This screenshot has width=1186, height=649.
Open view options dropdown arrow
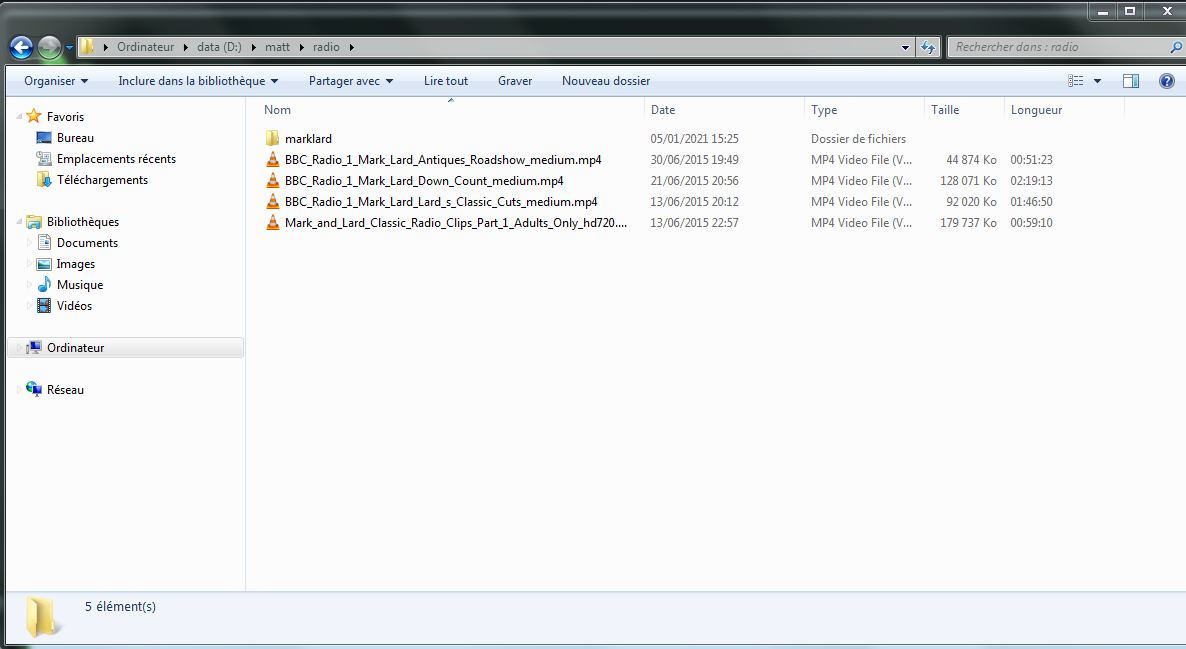[1098, 81]
